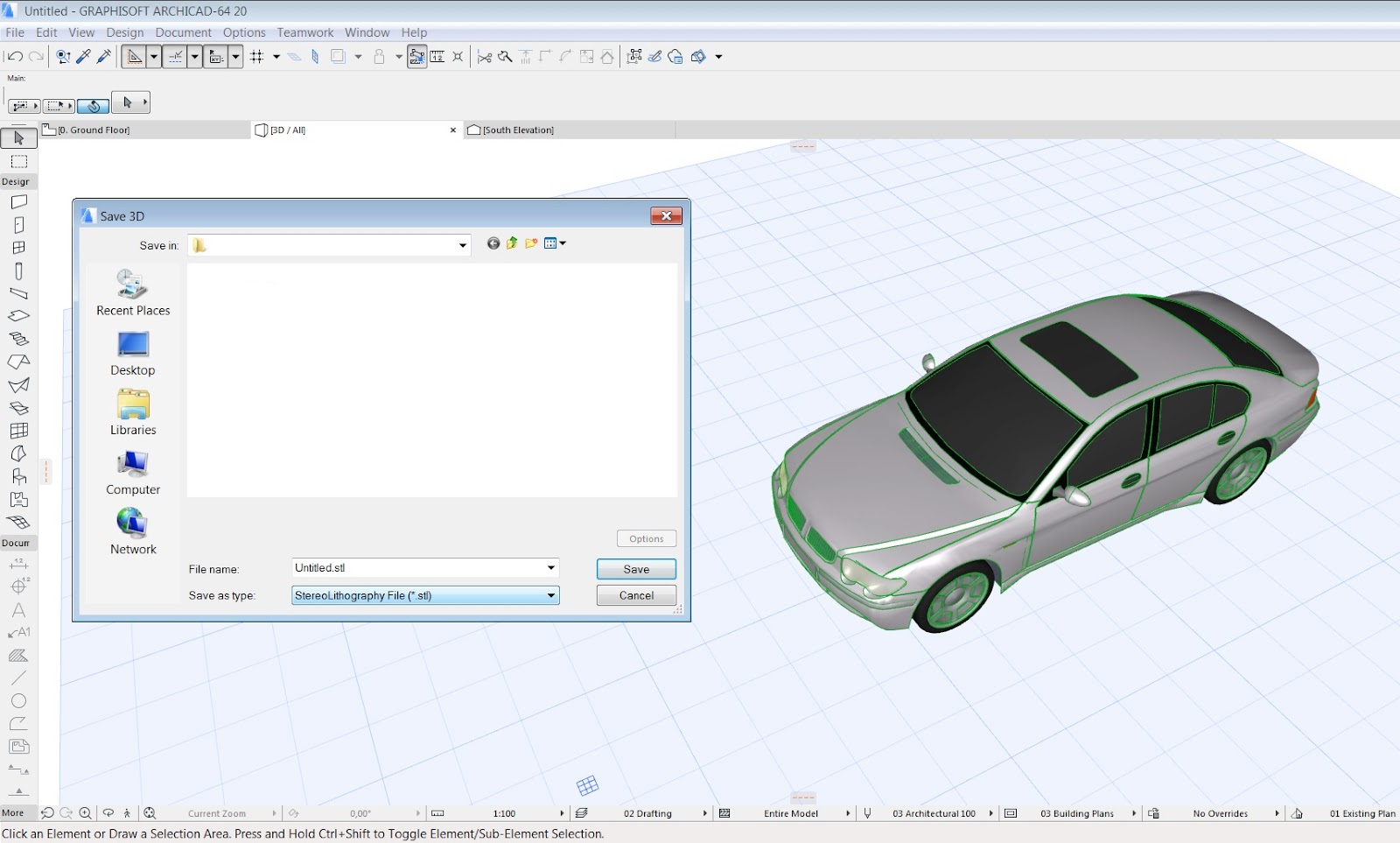Open the 1:100 scale selector in status bar

point(505,813)
